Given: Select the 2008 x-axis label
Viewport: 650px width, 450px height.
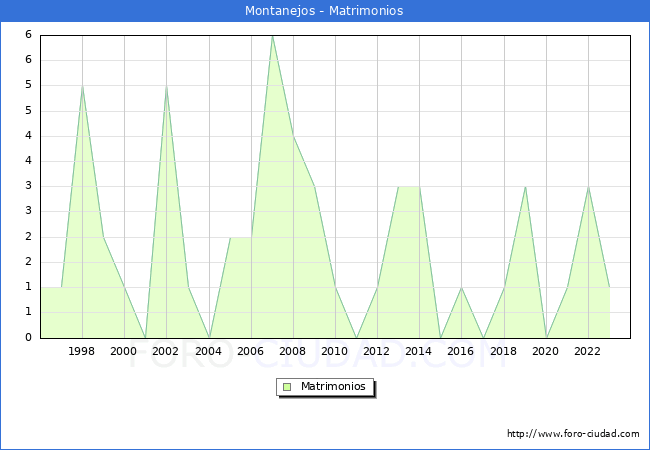Looking at the screenshot, I should tap(292, 351).
